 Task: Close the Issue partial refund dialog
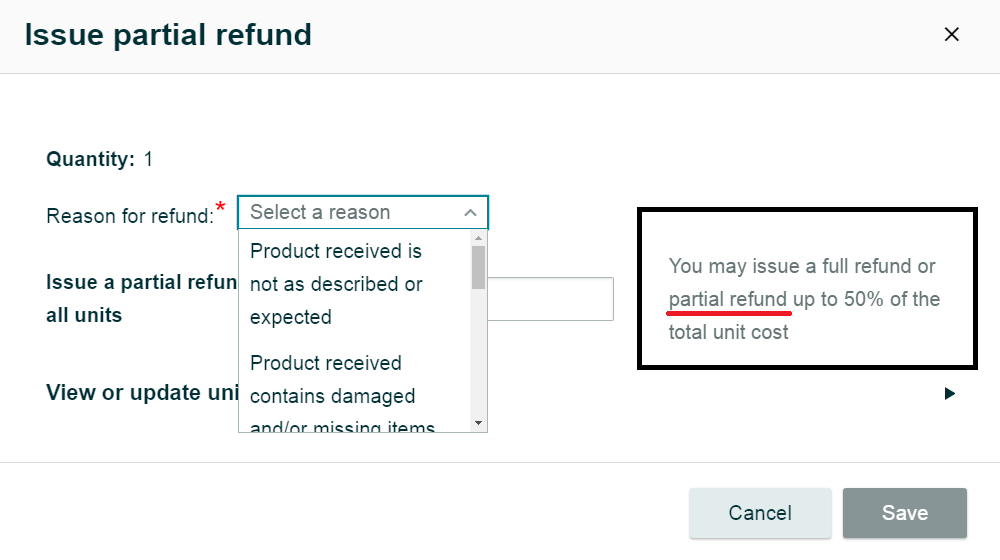point(951,35)
